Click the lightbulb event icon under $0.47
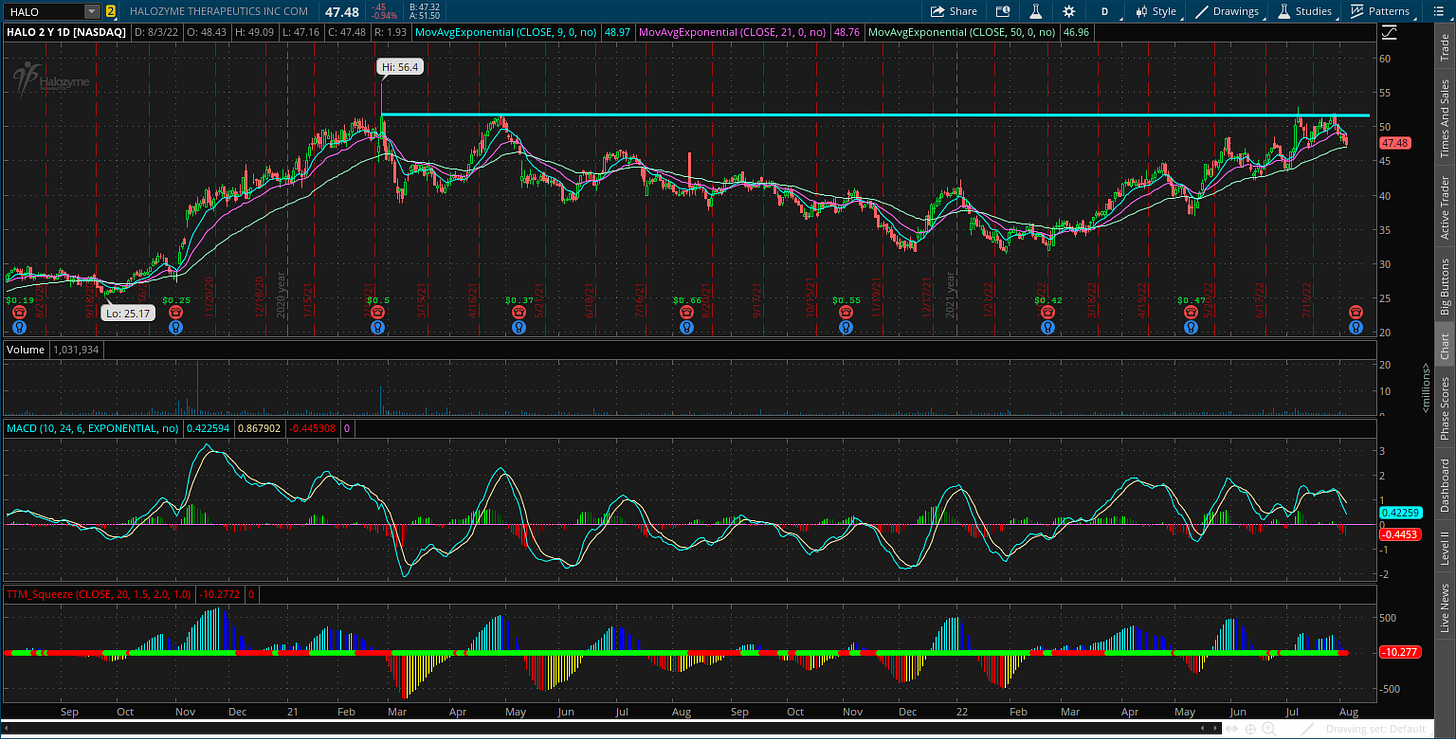Screen dimensions: 1456x739 coord(1190,326)
